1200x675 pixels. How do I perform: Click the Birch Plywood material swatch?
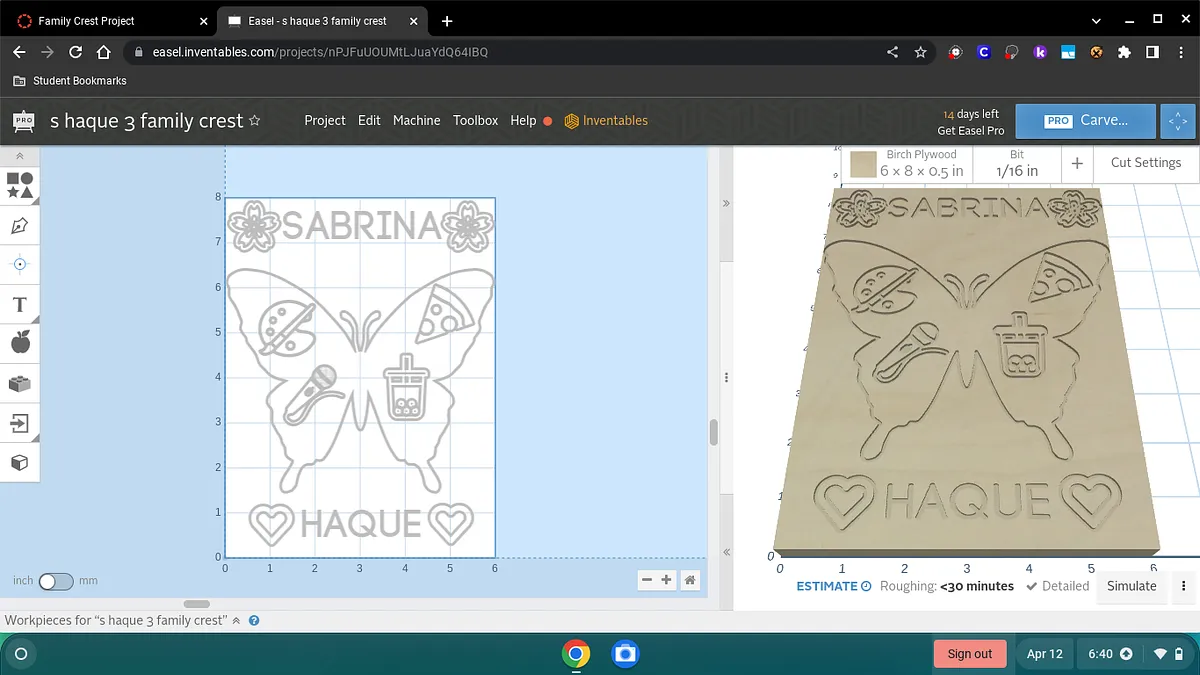click(864, 164)
